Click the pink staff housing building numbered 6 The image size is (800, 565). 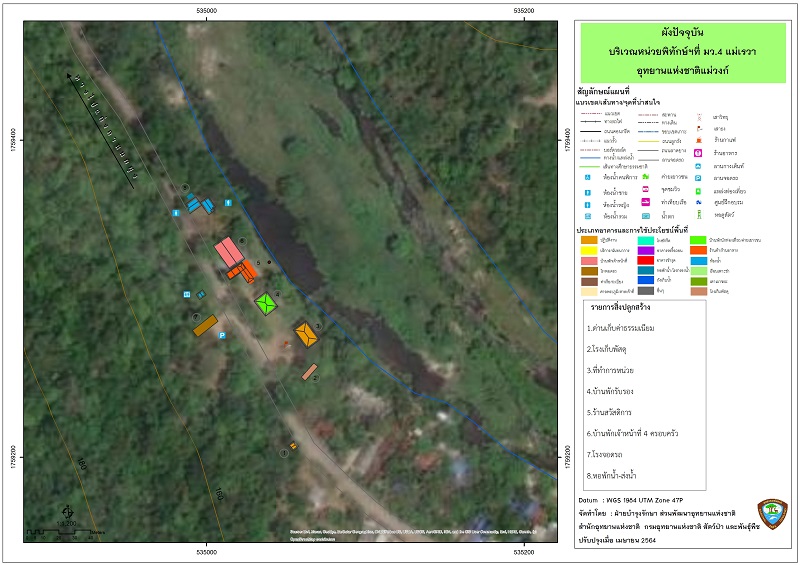(229, 252)
